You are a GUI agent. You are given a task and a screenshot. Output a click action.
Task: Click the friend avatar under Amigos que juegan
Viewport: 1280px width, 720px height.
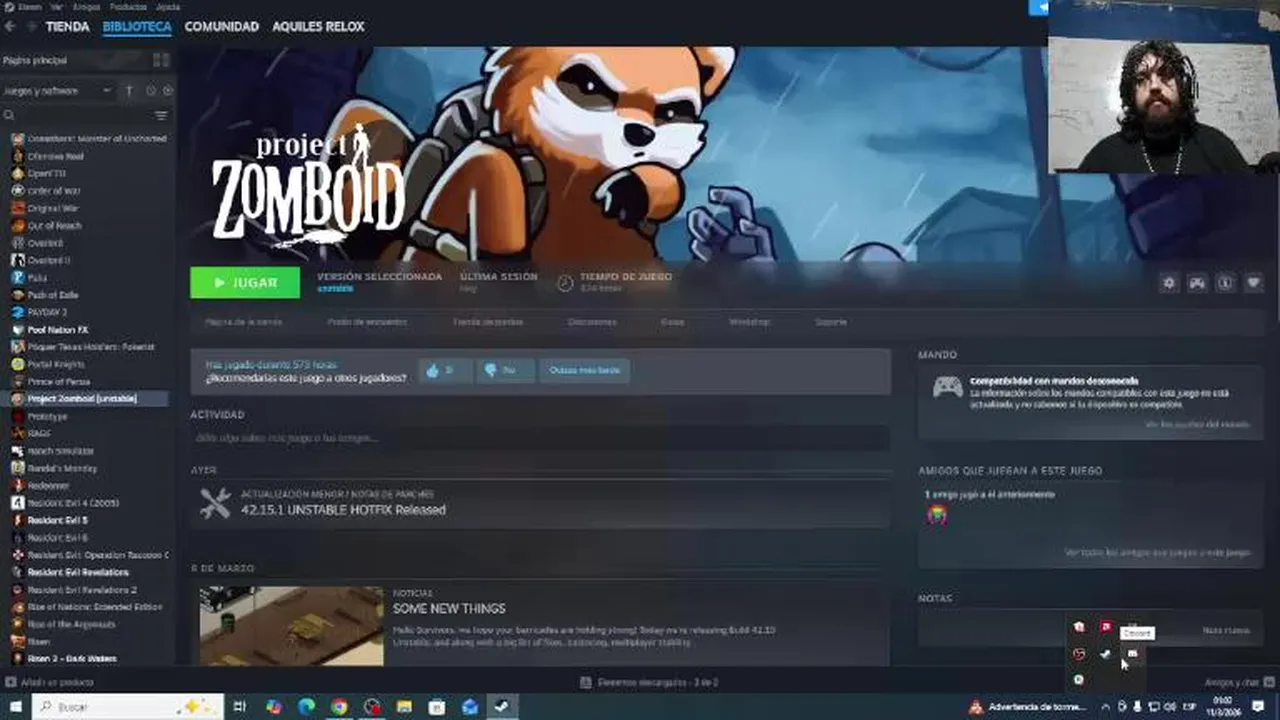[937, 515]
